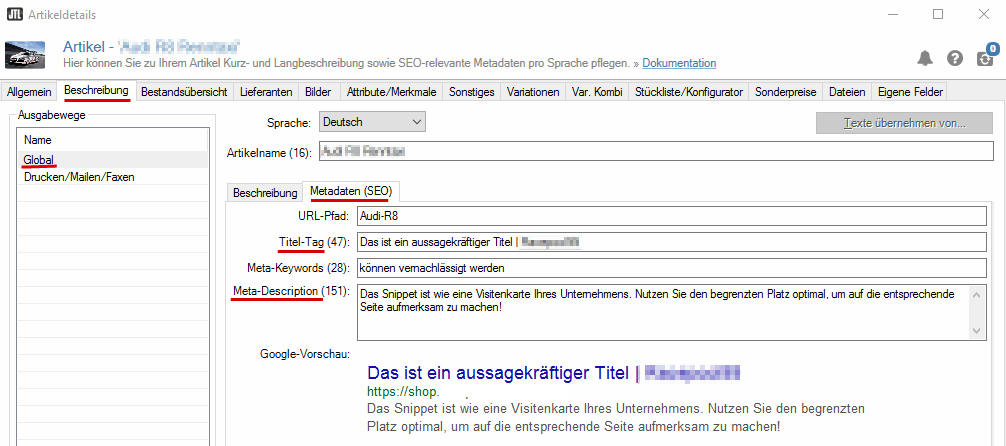Screen dimensions: 1006x446
Task: Open the Dokumentation link
Action: pyautogui.click(x=679, y=63)
